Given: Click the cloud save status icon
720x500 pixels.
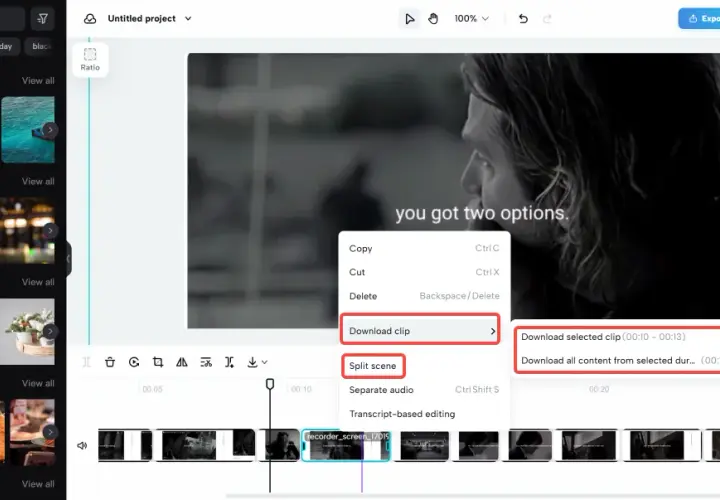Looking at the screenshot, I should [90, 19].
